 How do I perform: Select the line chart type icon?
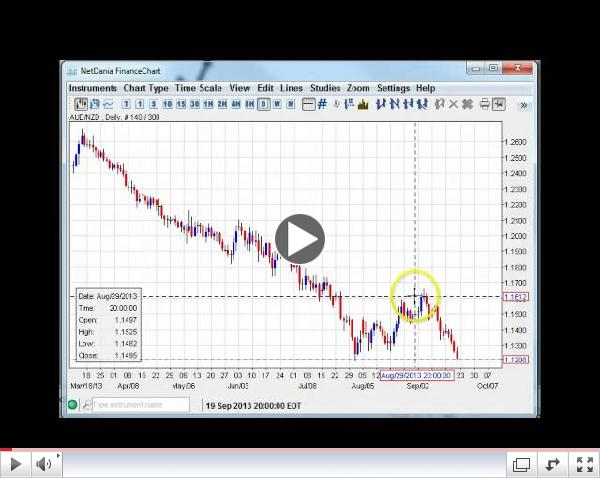(109, 104)
